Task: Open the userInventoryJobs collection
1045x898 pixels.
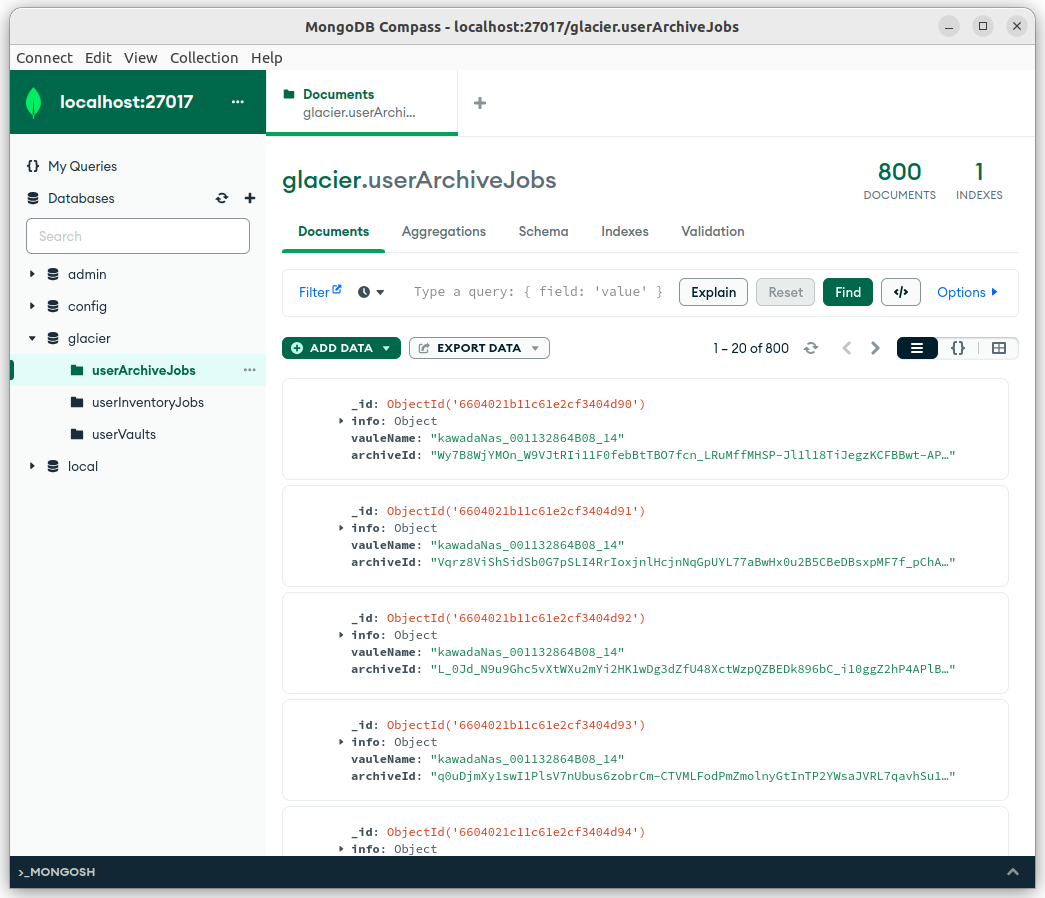Action: click(x=147, y=402)
